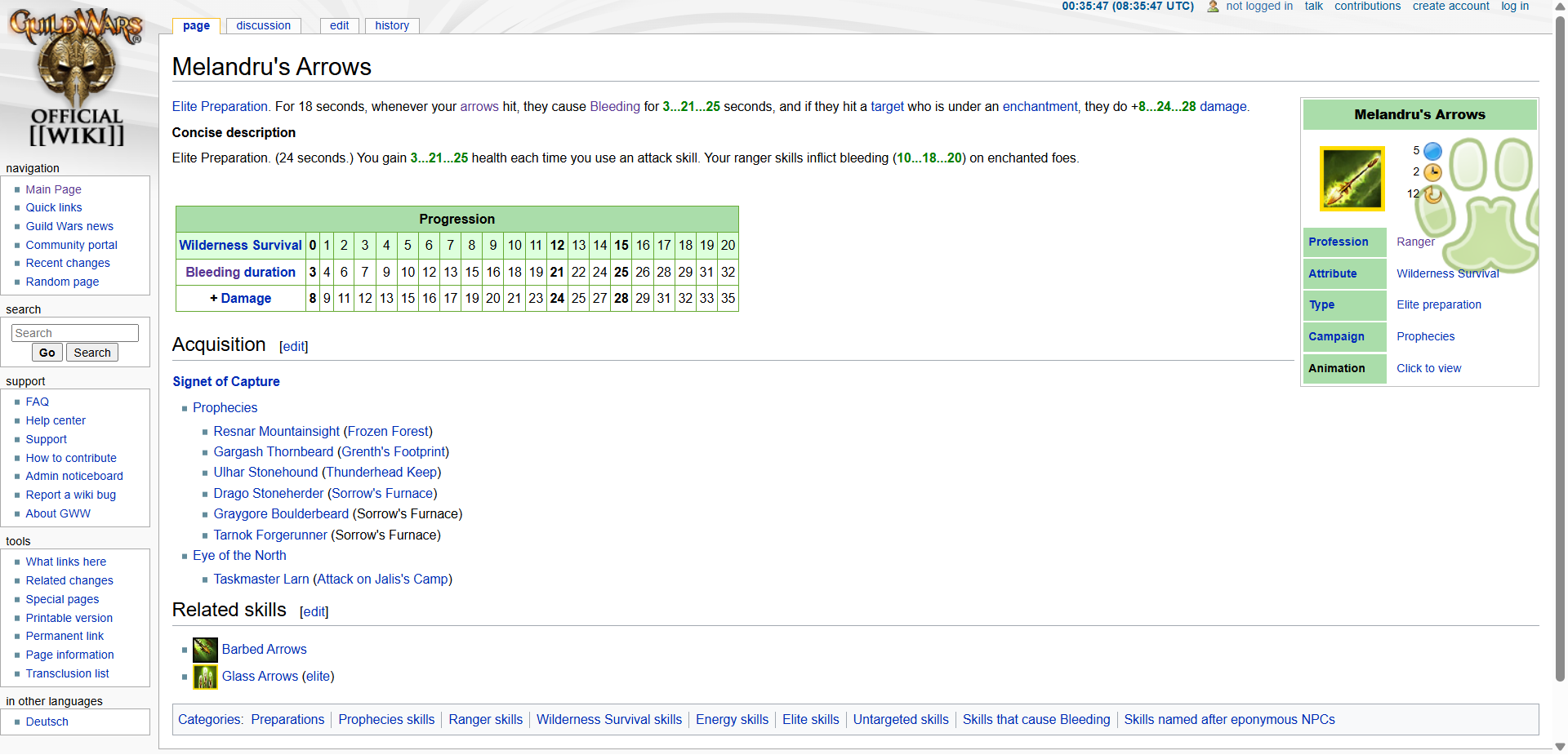1568x755 pixels.
Task: Open the Glass Arrows skill icon
Action: coord(205,677)
